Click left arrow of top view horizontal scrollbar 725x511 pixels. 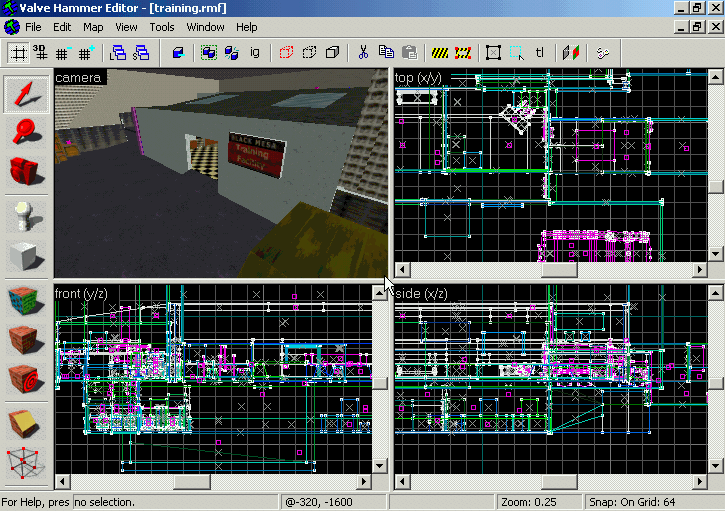(402, 270)
